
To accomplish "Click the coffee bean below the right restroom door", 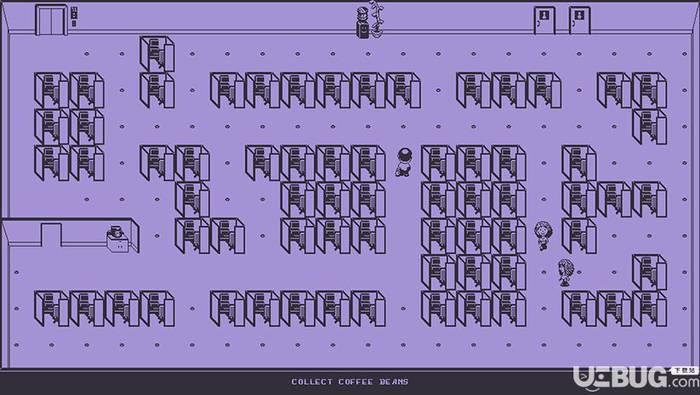I will [579, 54].
